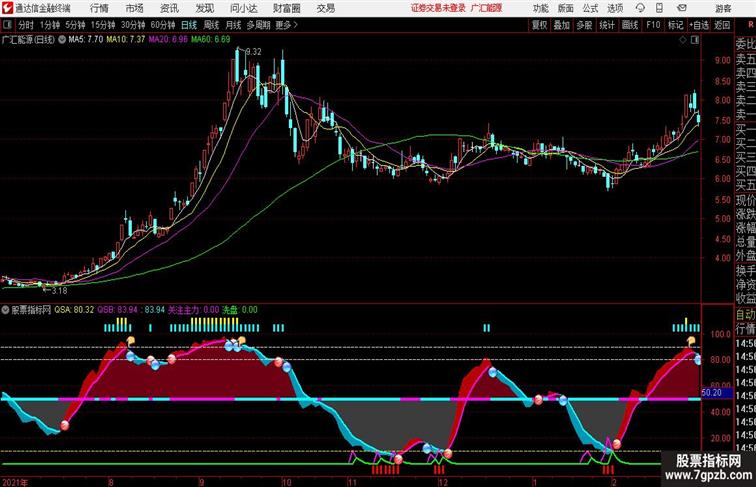Click the MA60: 6.69 indicator label
The width and height of the screenshot is (756, 487).
point(210,40)
